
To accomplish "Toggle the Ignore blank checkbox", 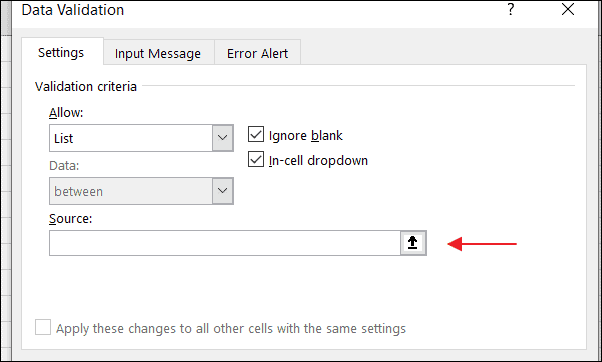I will (x=256, y=135).
